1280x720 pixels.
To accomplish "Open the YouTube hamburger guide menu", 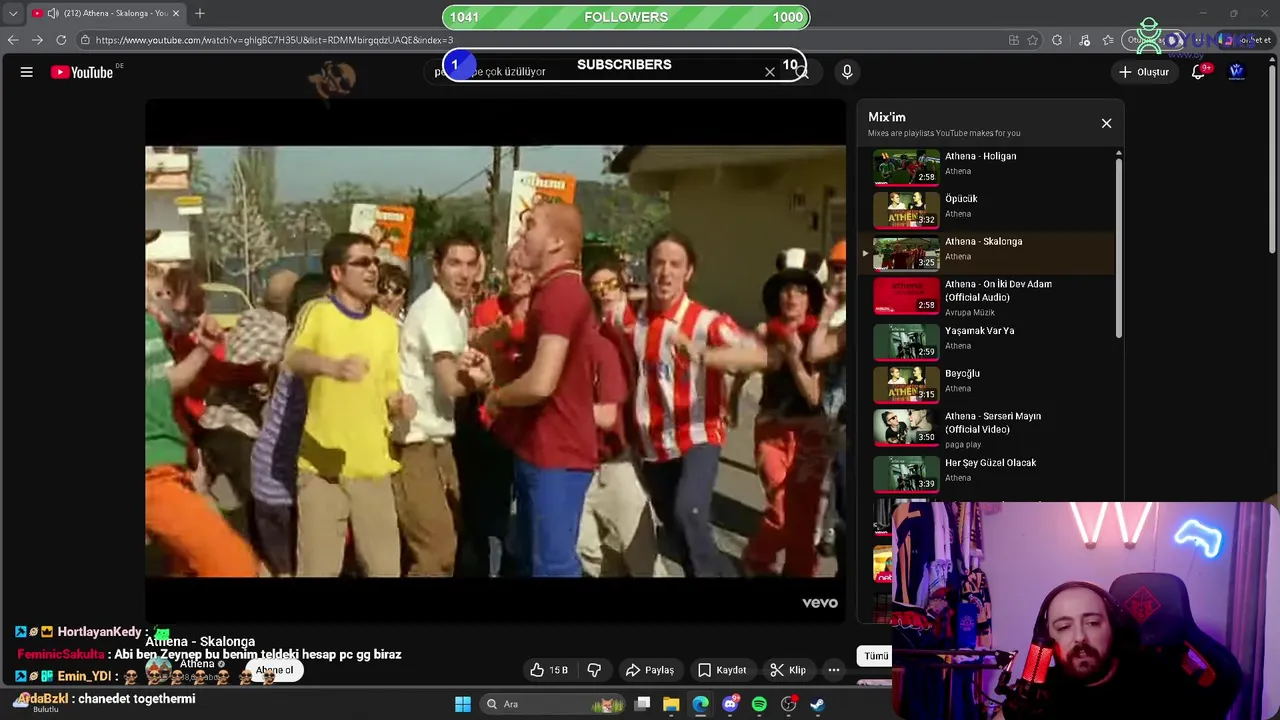I will click(27, 72).
